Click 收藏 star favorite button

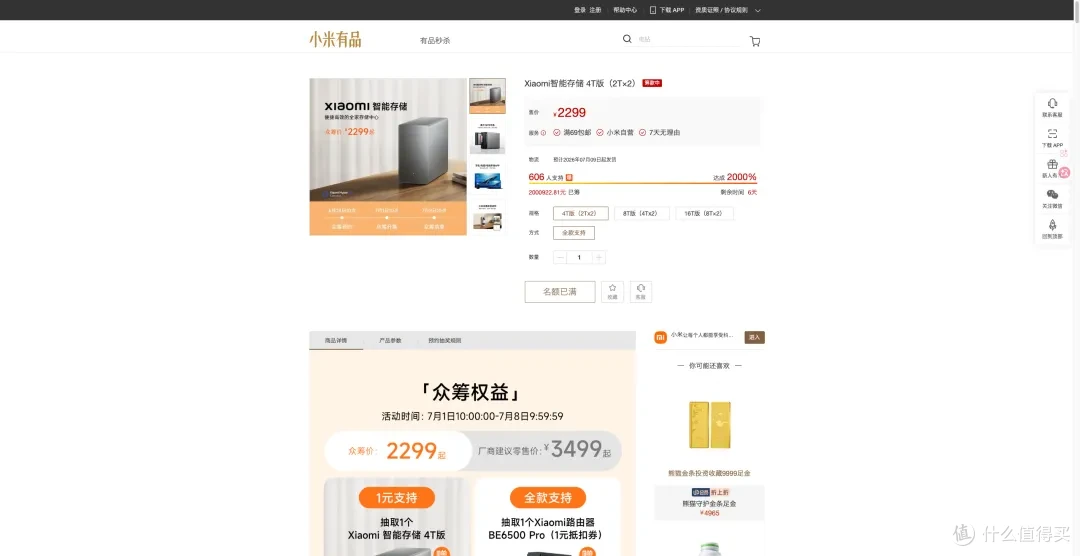612,291
